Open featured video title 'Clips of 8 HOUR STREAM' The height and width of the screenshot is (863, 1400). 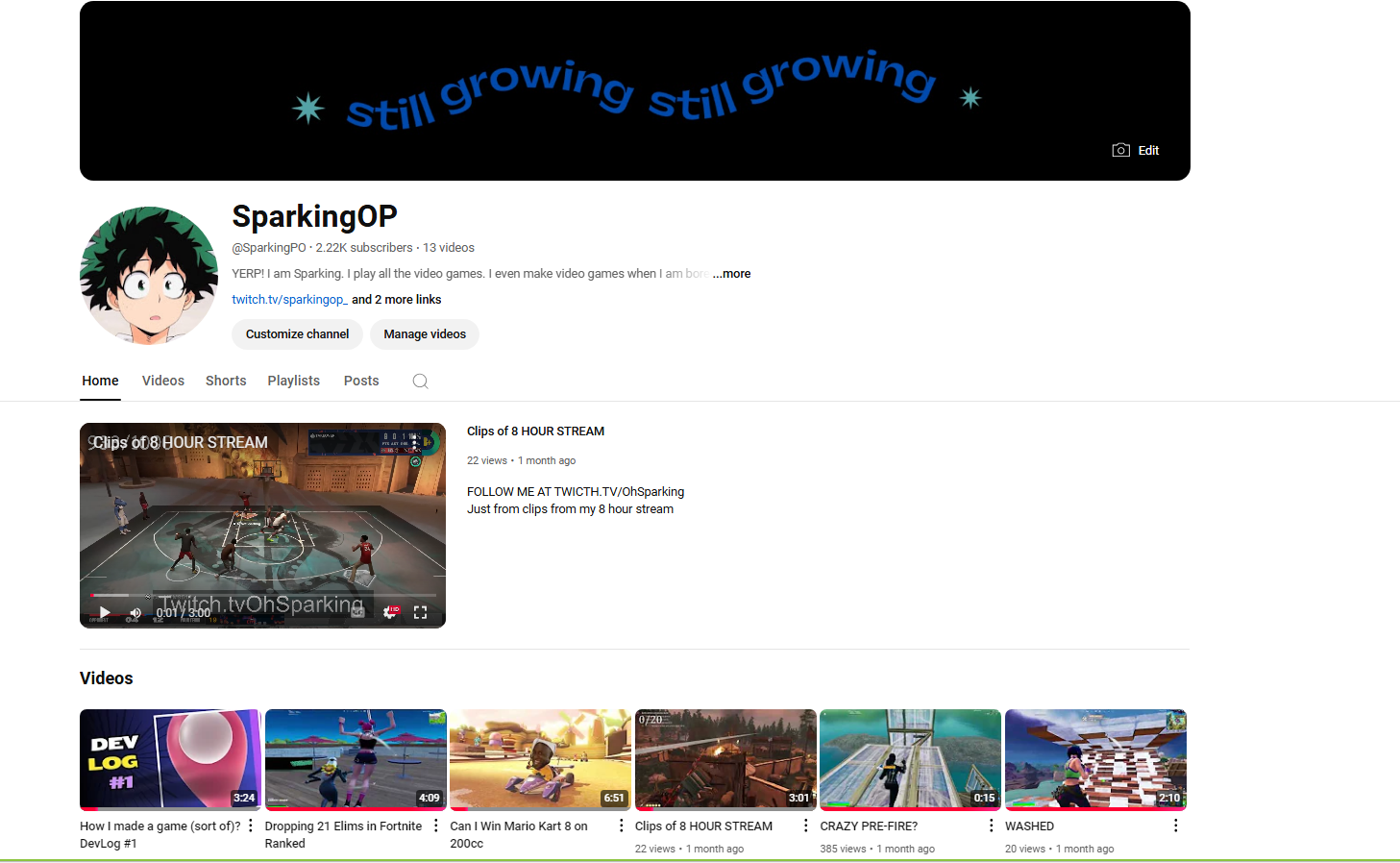[x=535, y=431]
